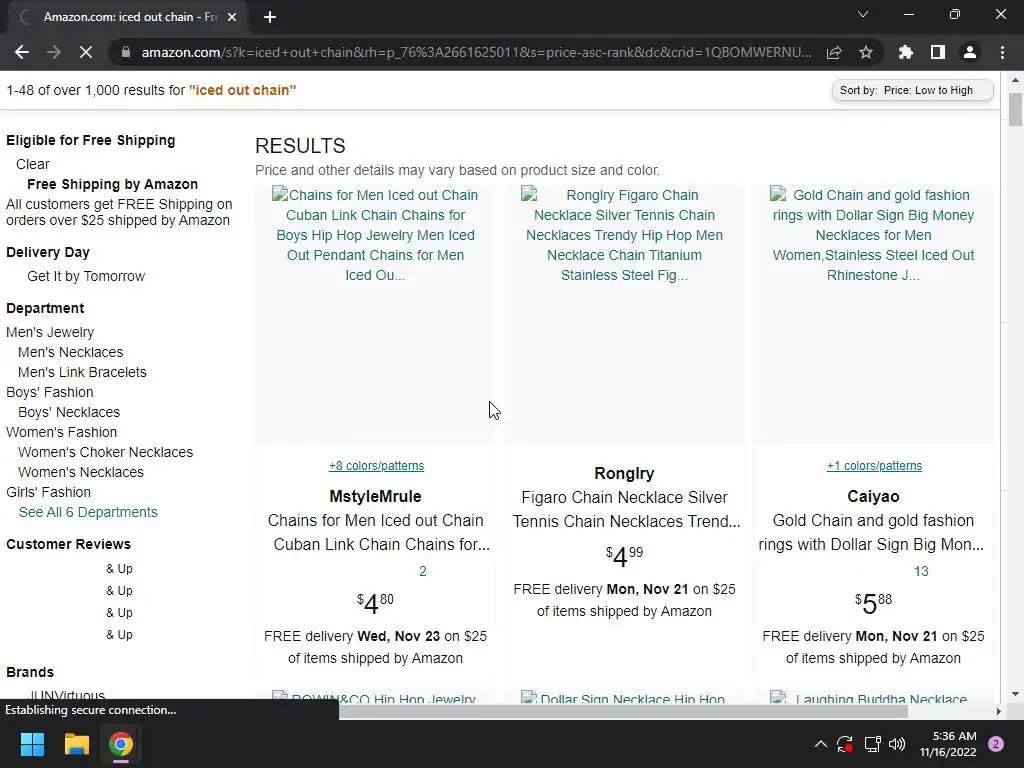
Task: Open the Windows Start menu
Action: [32, 744]
